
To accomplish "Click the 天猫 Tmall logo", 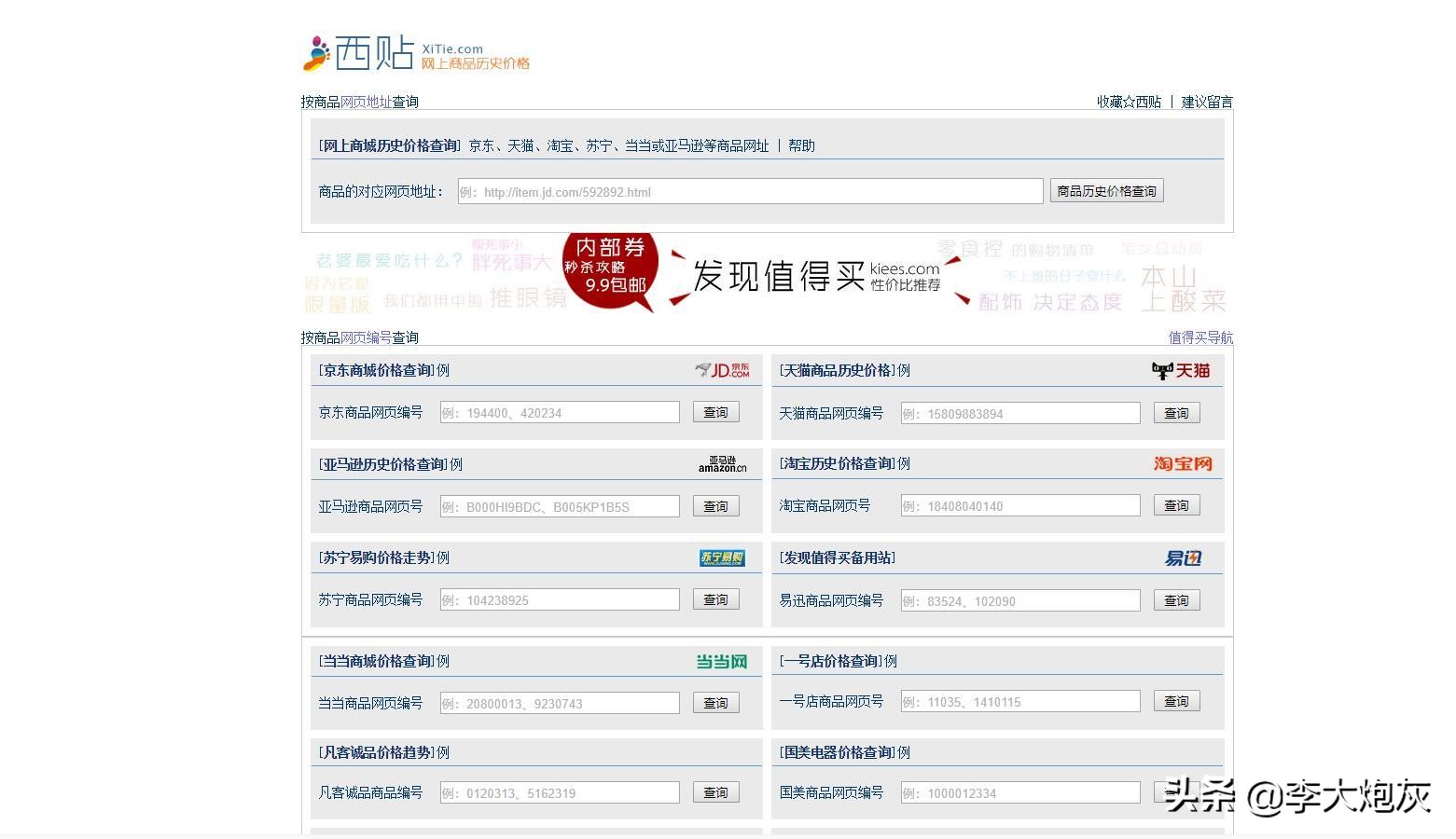I will pos(1180,369).
